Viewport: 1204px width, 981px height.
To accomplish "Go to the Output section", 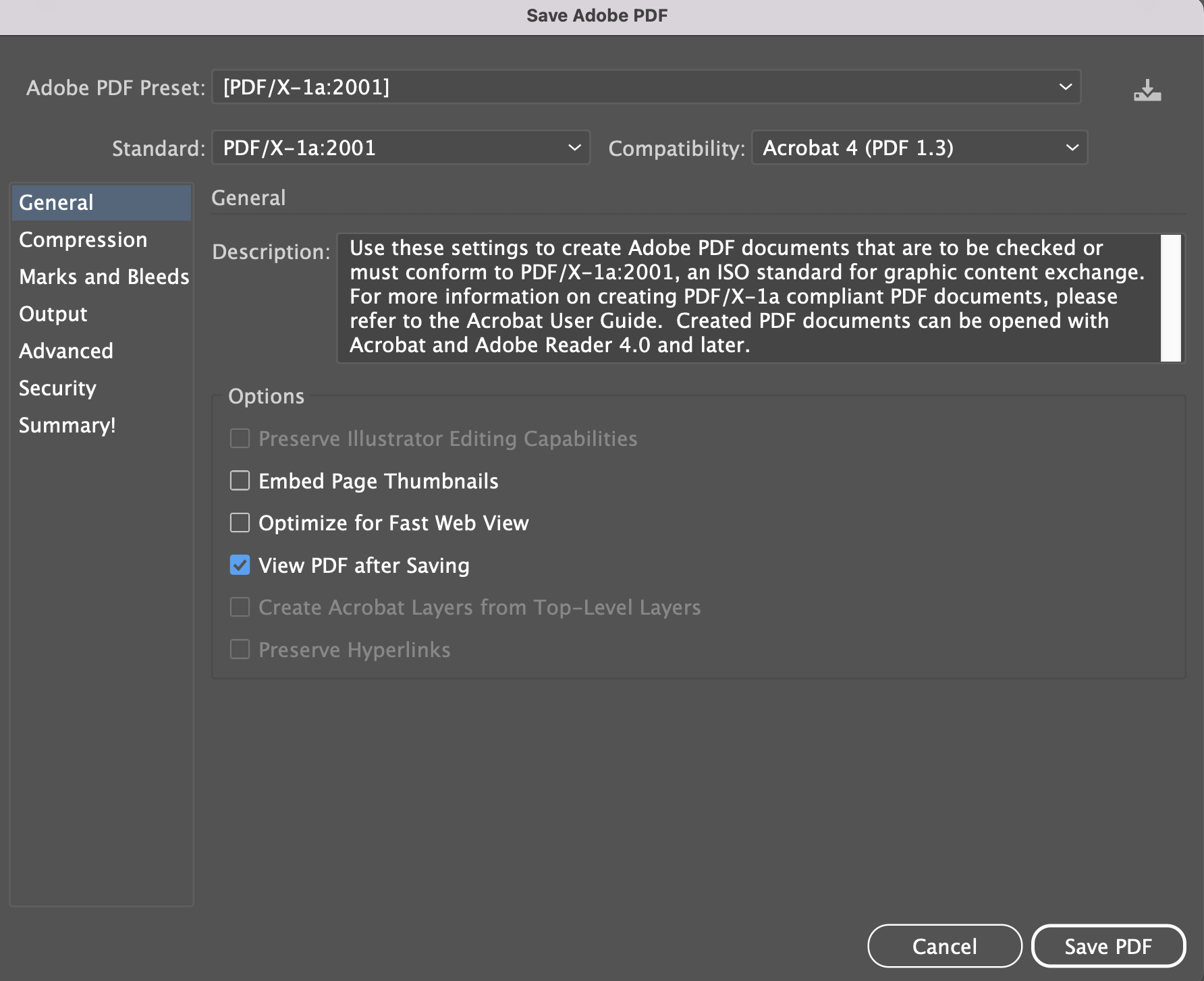I will (101, 314).
